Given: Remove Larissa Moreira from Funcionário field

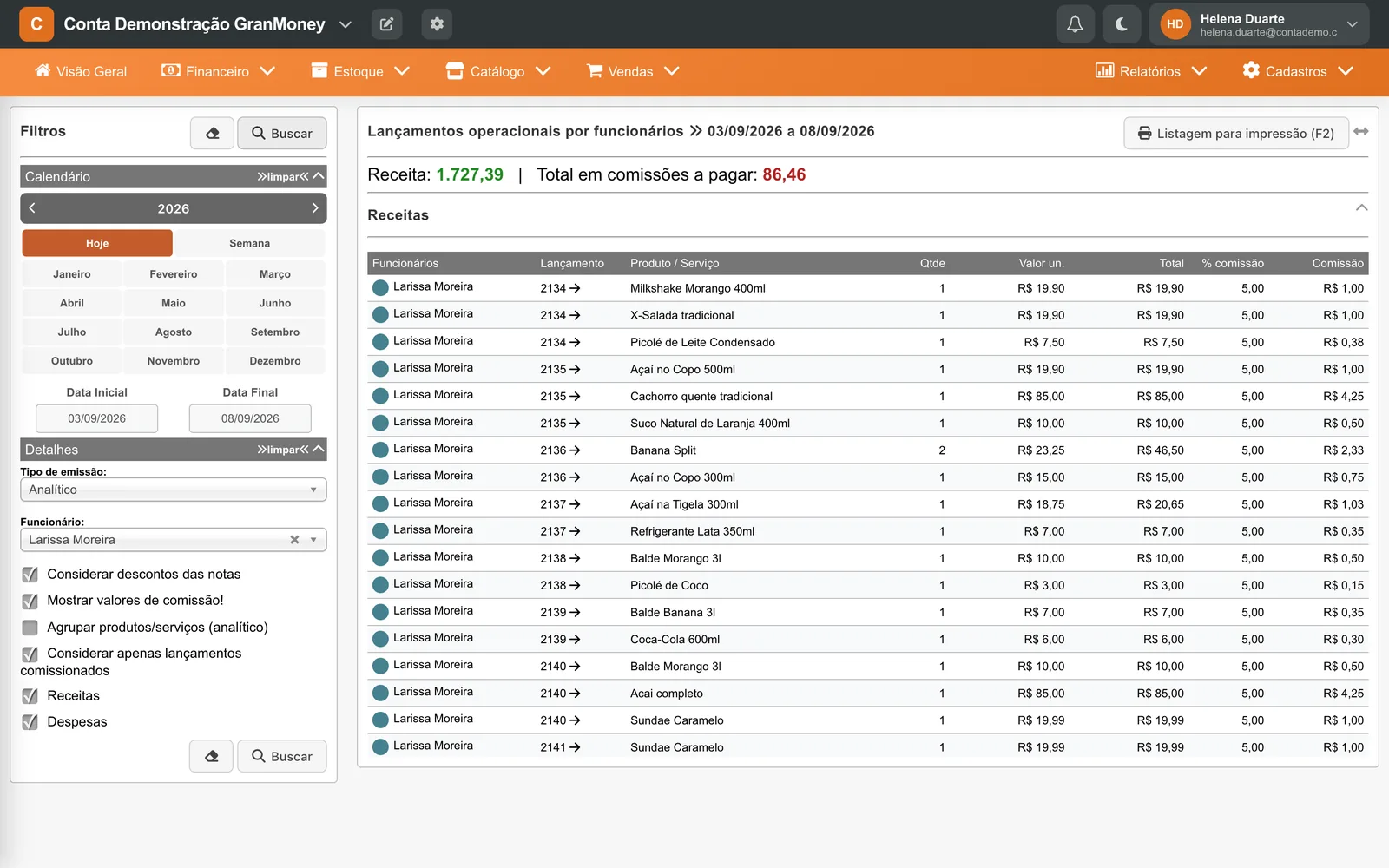Looking at the screenshot, I should pos(294,540).
